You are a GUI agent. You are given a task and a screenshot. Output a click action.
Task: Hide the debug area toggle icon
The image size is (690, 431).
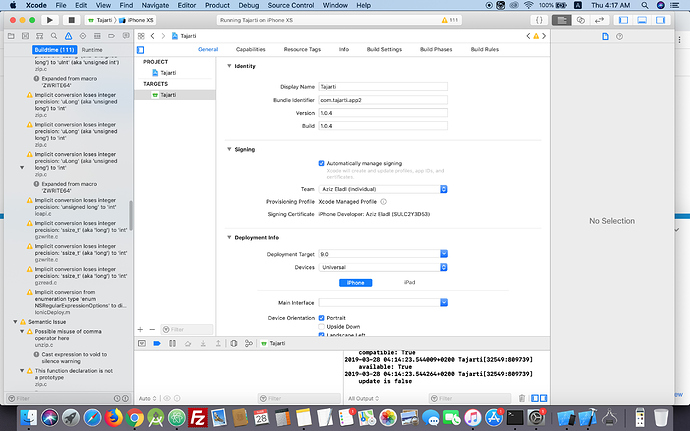[x=142, y=343]
